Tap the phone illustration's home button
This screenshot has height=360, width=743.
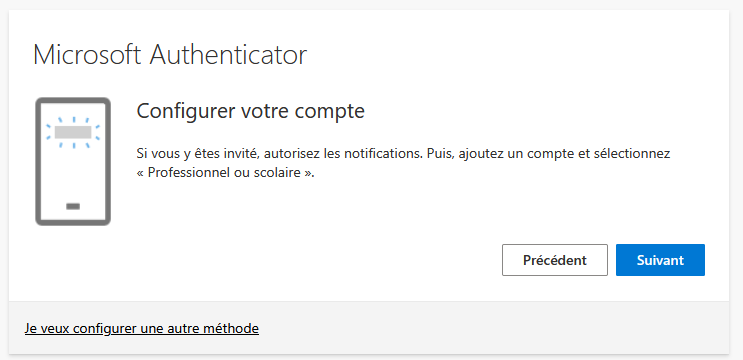(x=73, y=207)
